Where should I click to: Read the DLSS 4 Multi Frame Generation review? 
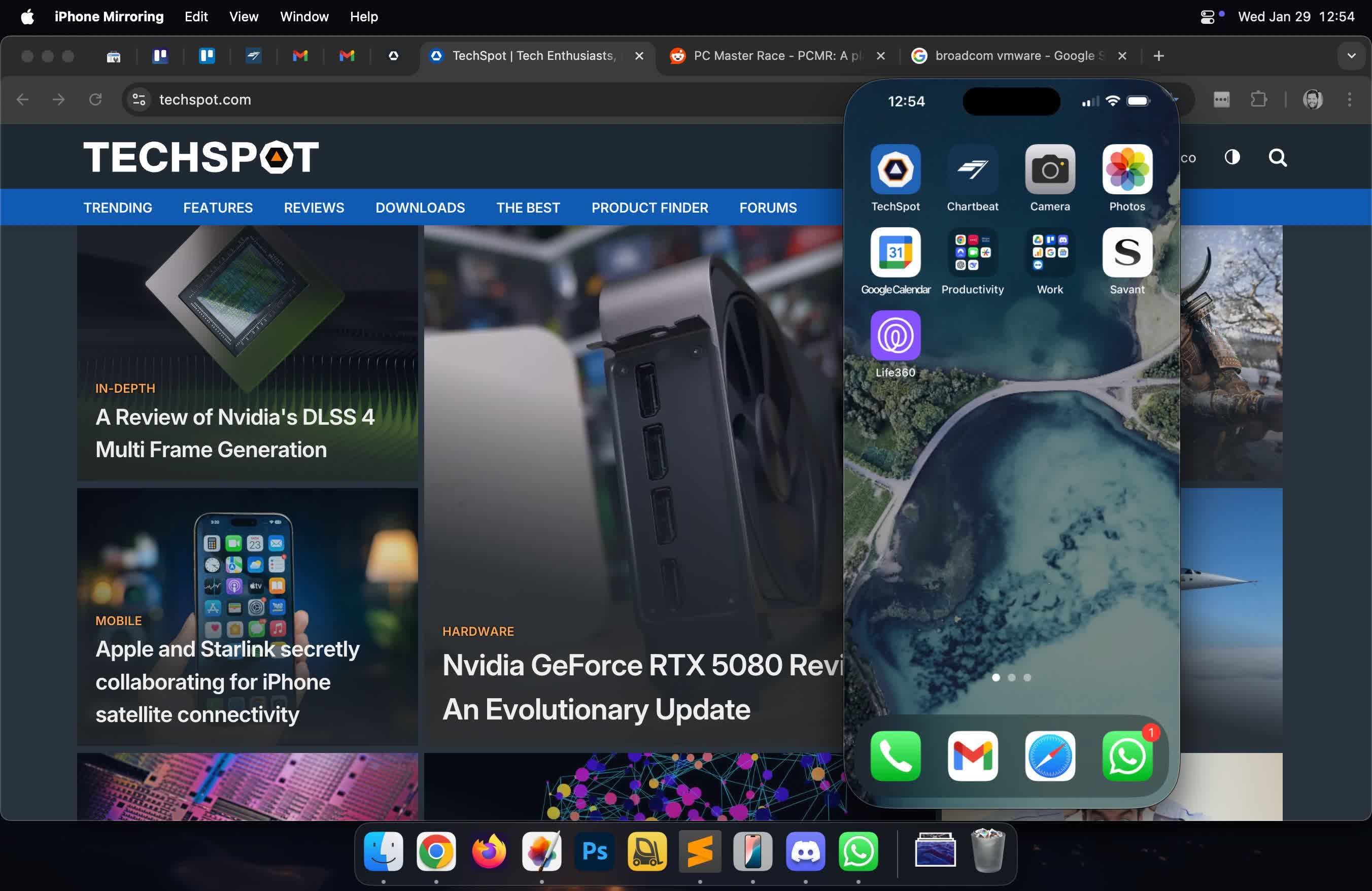pos(234,433)
